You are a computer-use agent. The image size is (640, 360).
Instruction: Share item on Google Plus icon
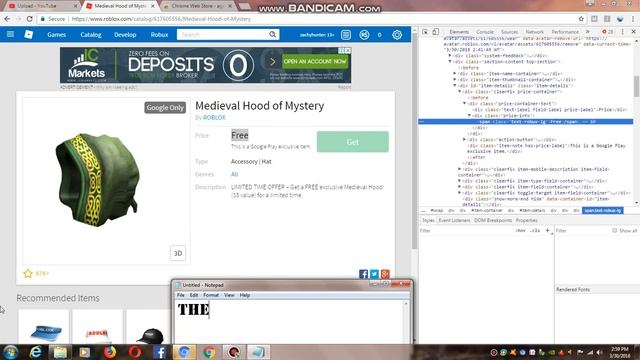point(385,274)
